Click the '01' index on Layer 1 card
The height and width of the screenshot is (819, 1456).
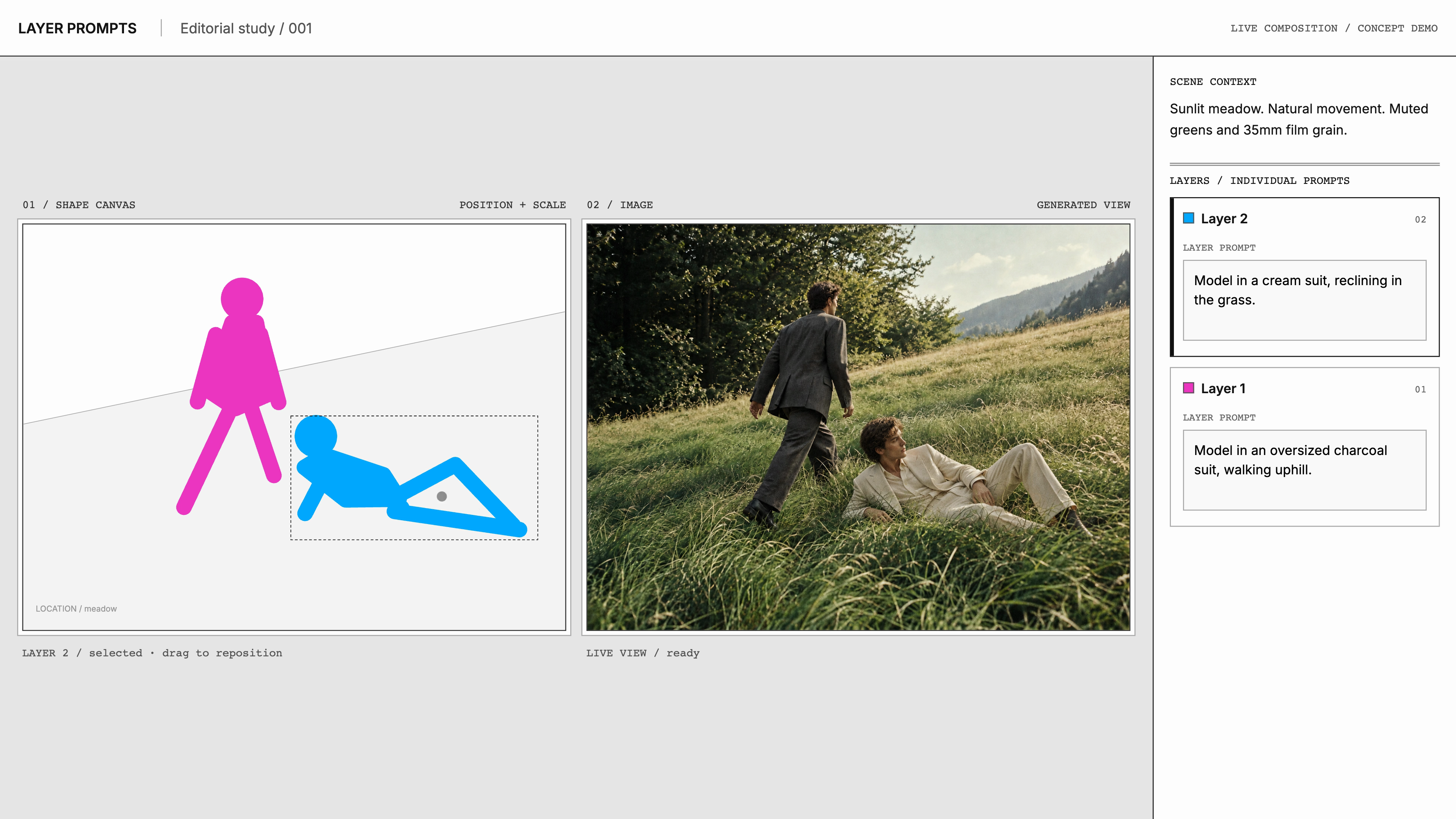pos(1420,389)
